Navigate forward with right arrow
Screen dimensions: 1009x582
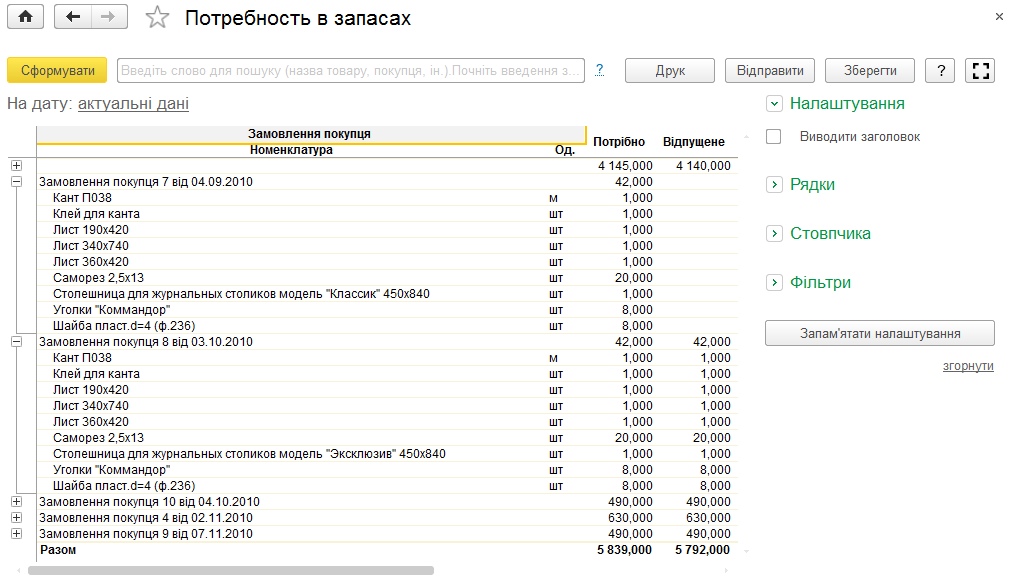(109, 17)
